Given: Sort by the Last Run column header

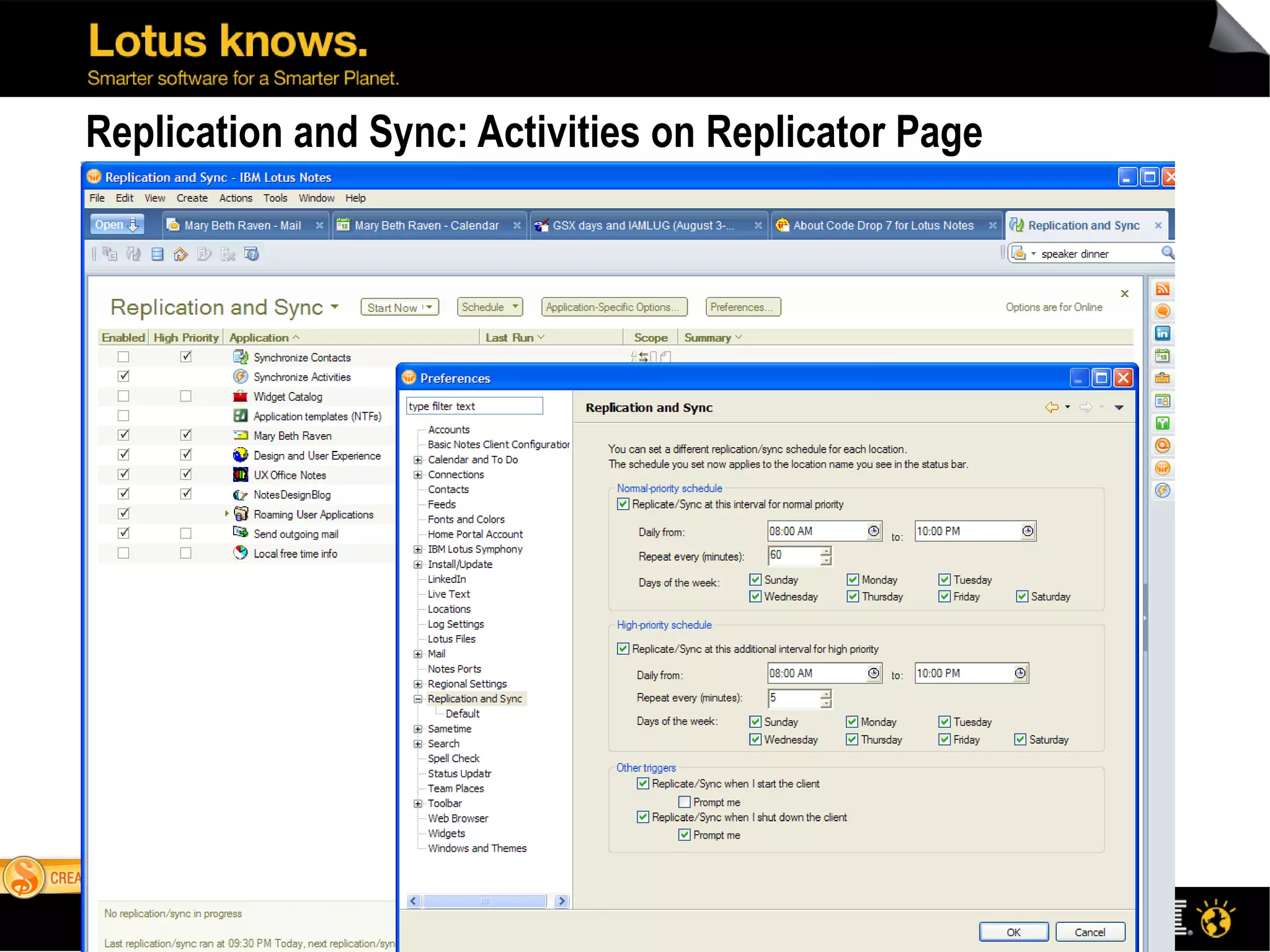Looking at the screenshot, I should click(515, 337).
